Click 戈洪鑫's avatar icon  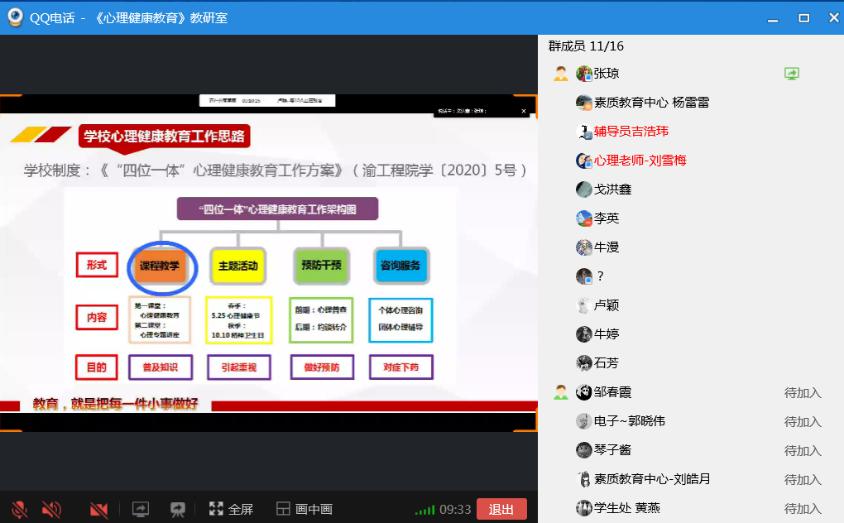tap(584, 189)
